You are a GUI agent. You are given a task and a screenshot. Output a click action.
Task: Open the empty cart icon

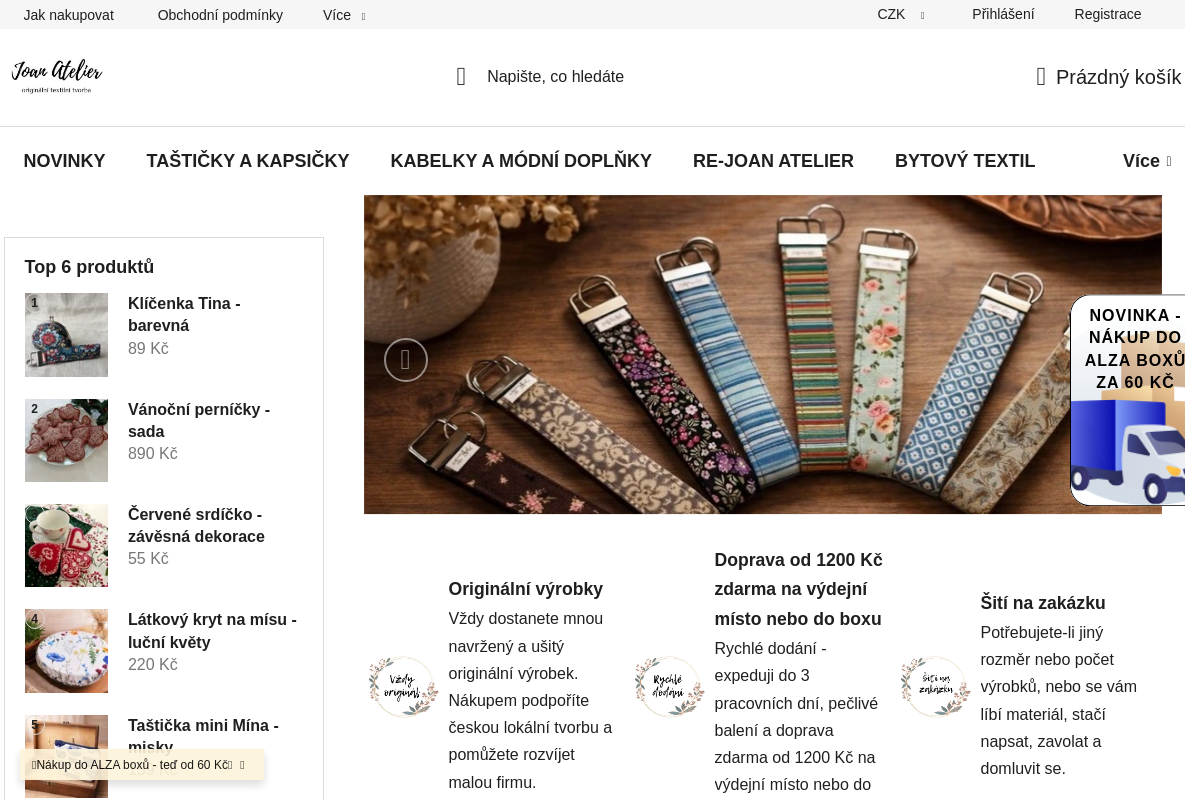pyautogui.click(x=1041, y=77)
